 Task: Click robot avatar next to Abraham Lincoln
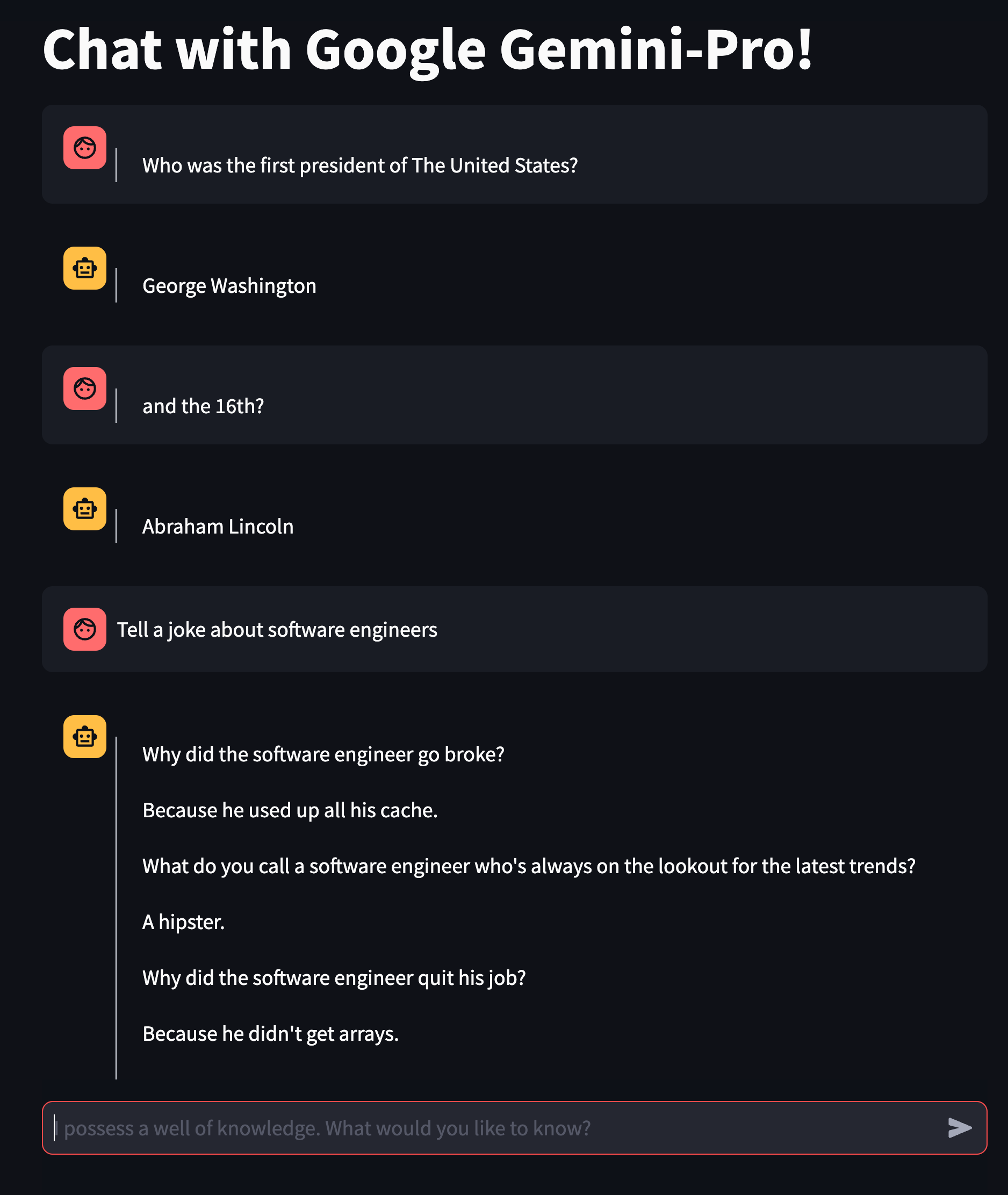[84, 509]
